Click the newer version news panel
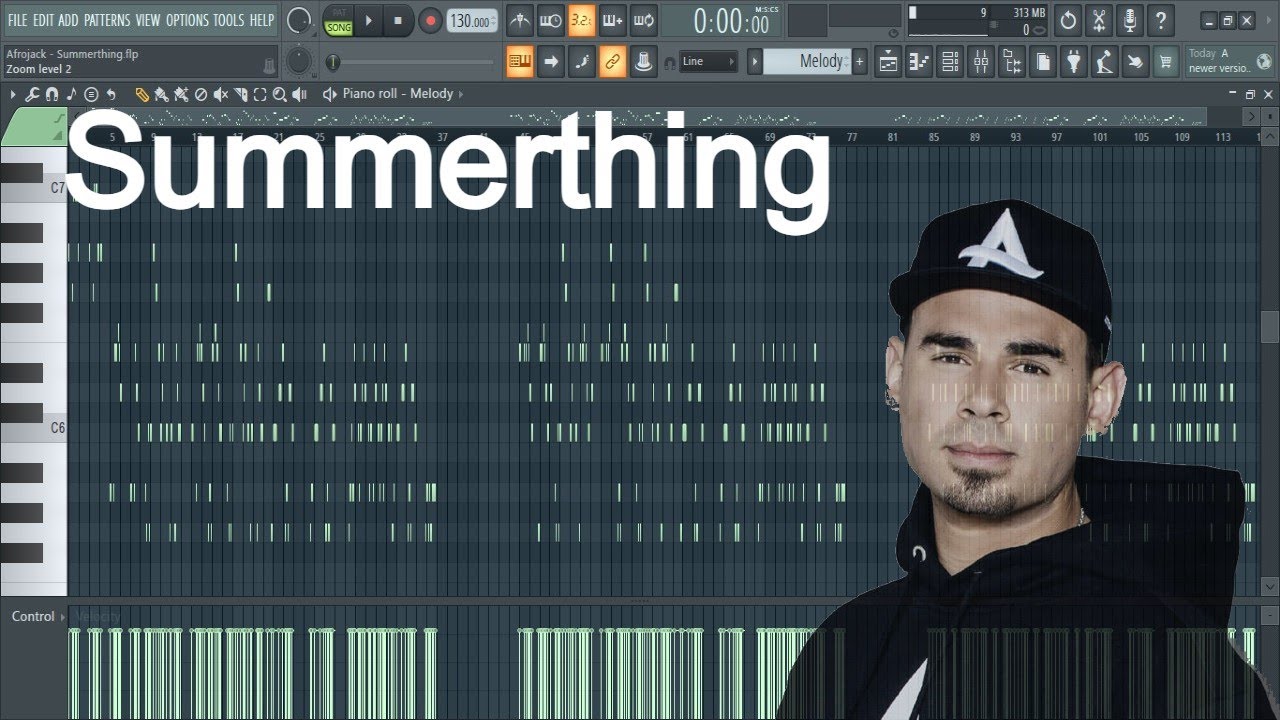 click(1230, 61)
